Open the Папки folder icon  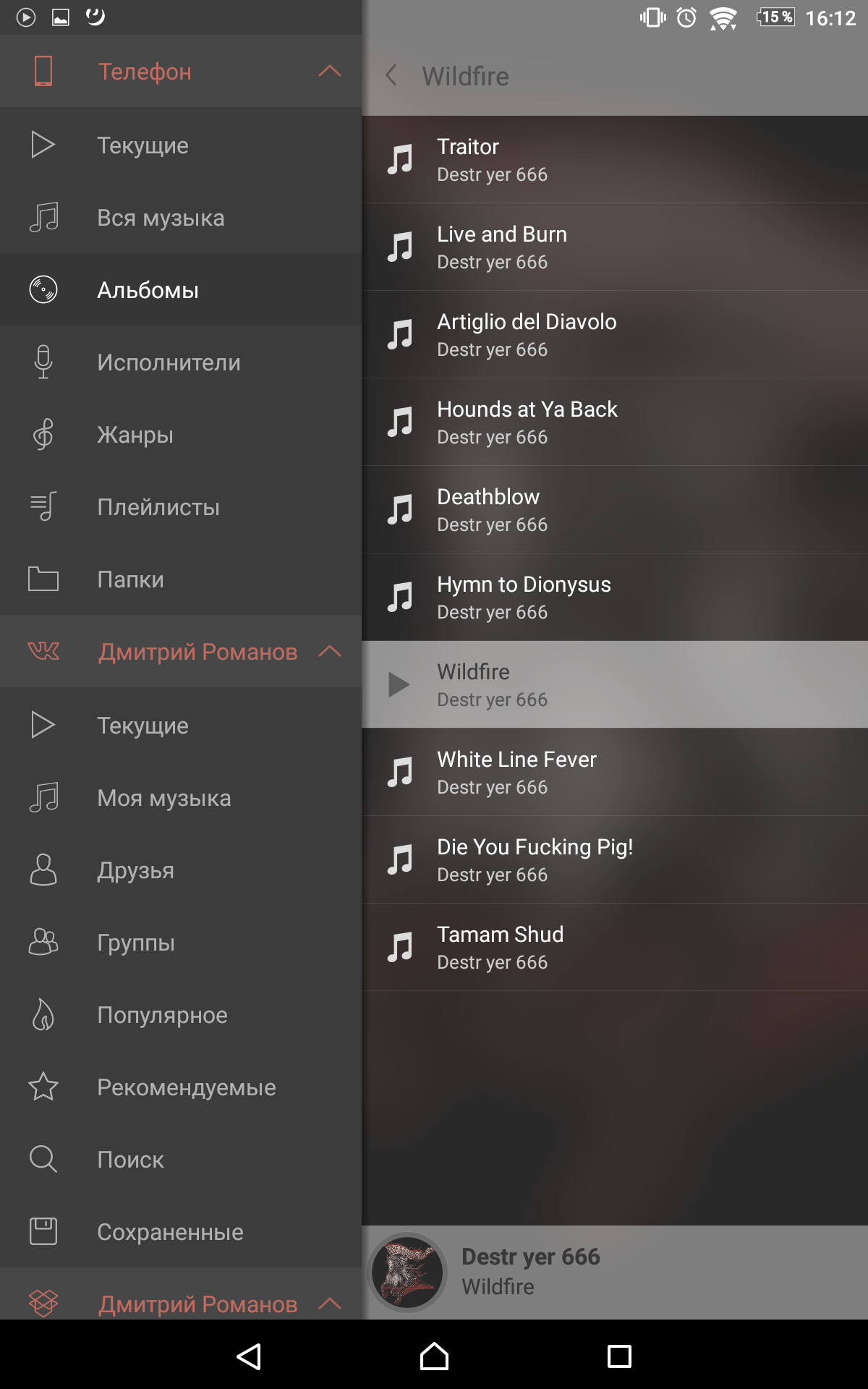[x=43, y=579]
